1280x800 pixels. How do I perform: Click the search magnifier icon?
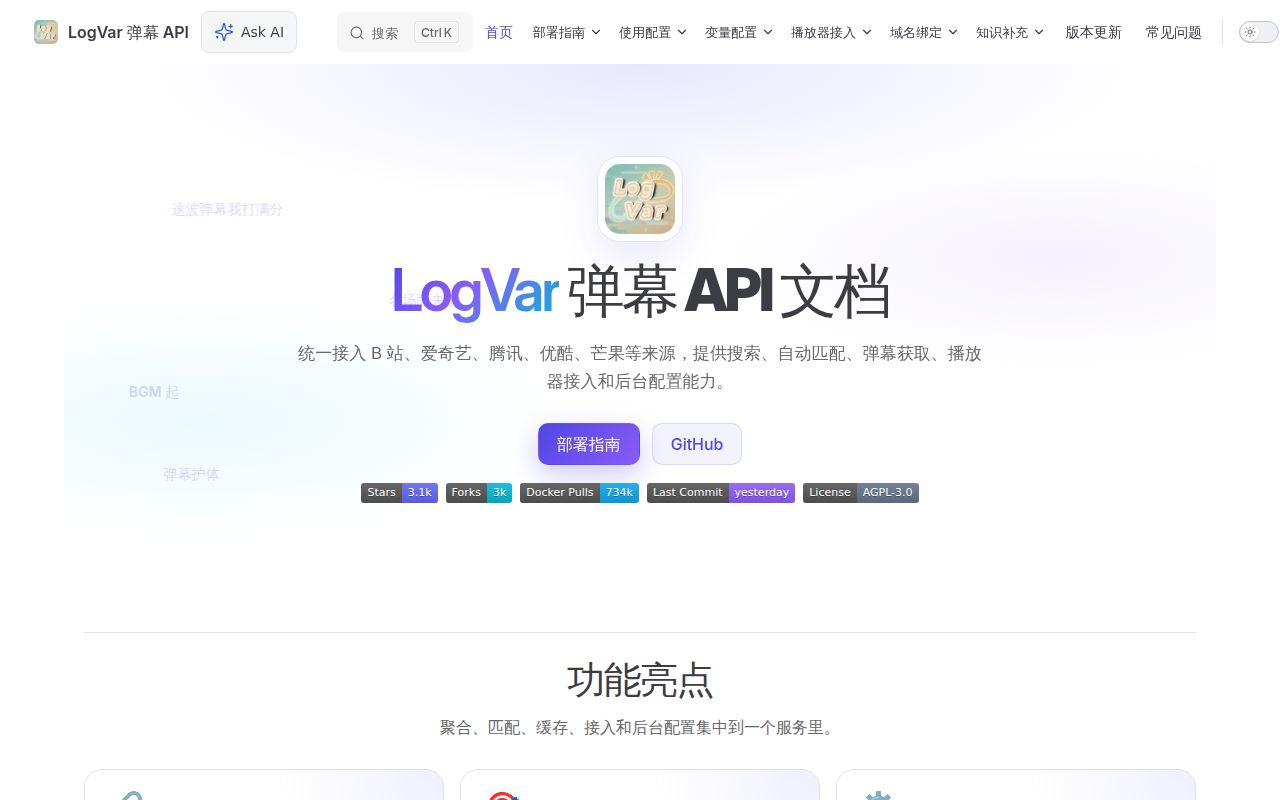click(357, 33)
